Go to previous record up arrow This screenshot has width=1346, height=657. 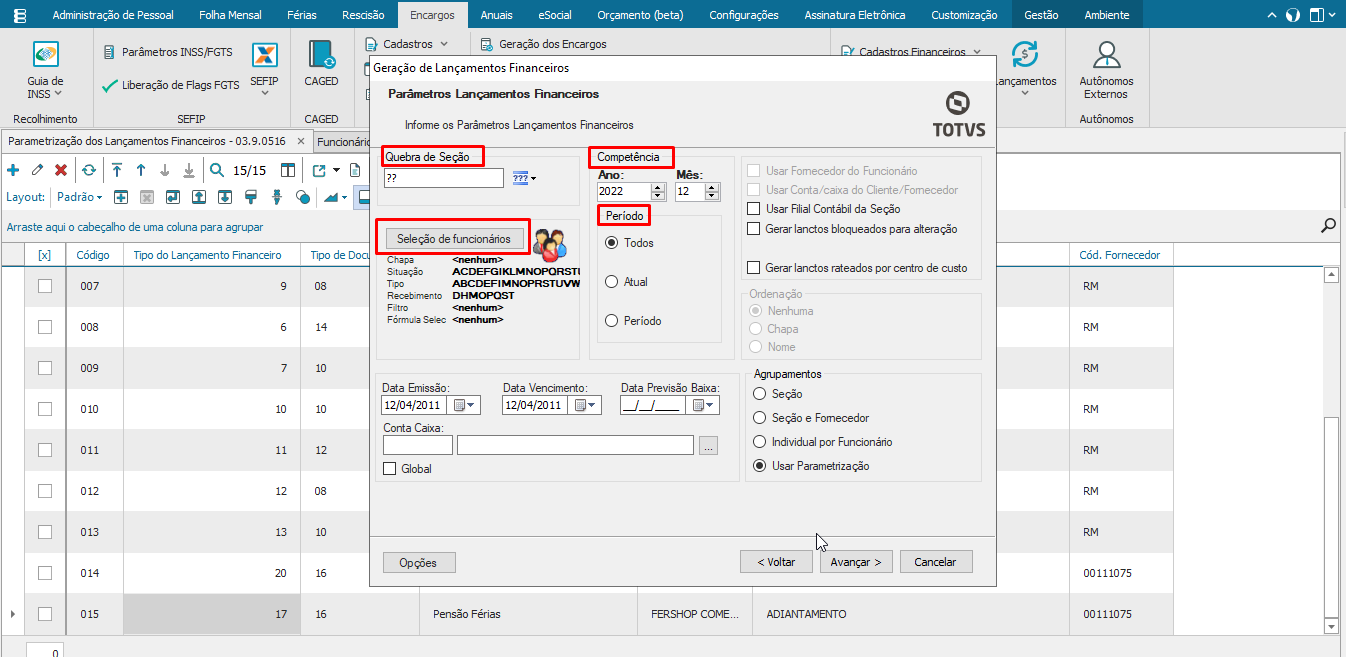pyautogui.click(x=141, y=170)
